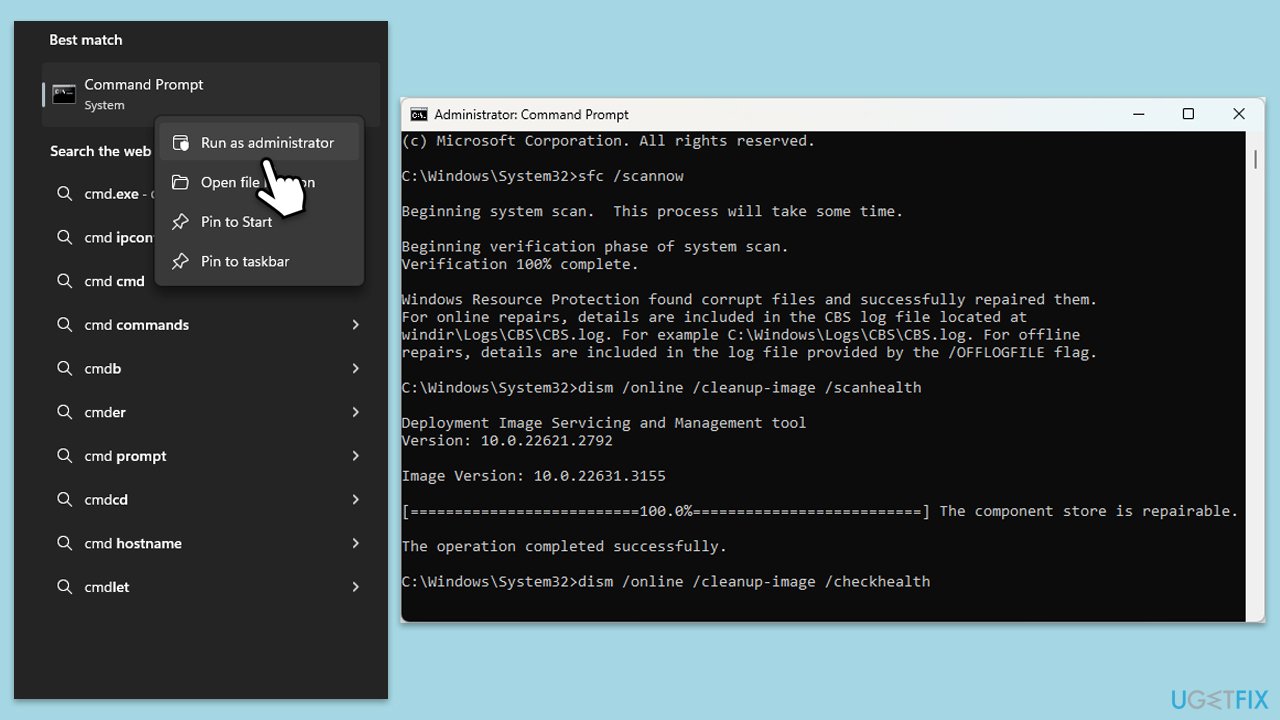Expand the cmd commands suggestion chevron
The image size is (1280, 720).
(355, 325)
